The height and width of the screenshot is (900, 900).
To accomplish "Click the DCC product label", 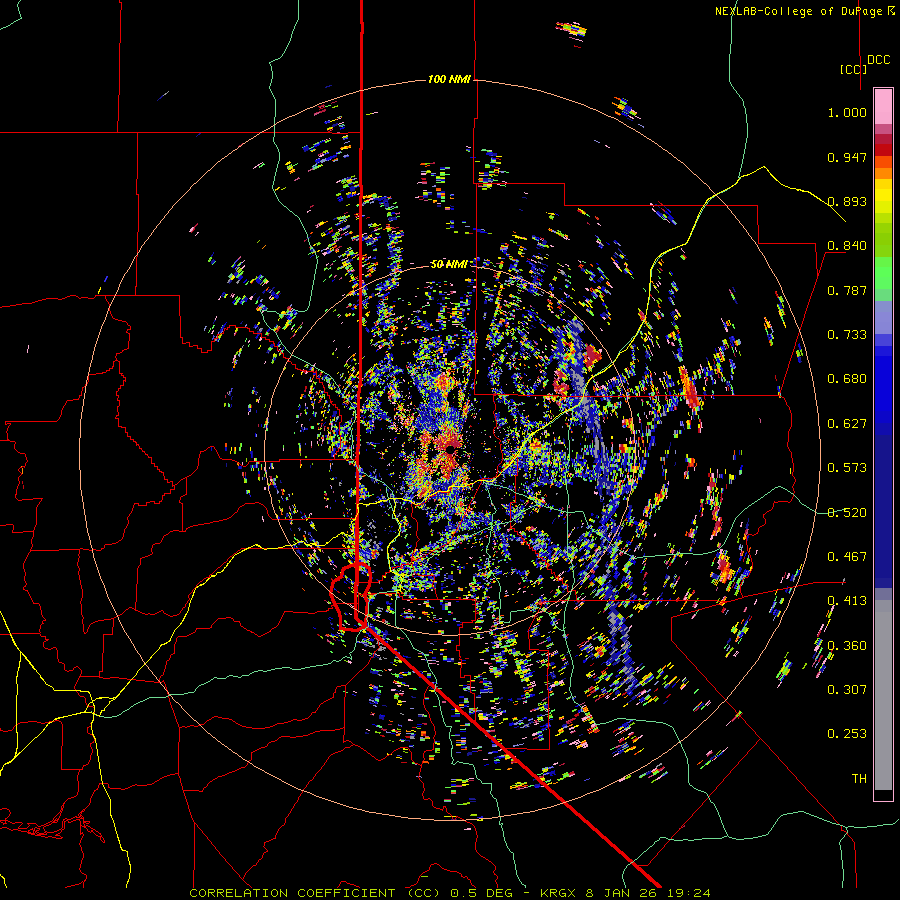I will click(879, 60).
